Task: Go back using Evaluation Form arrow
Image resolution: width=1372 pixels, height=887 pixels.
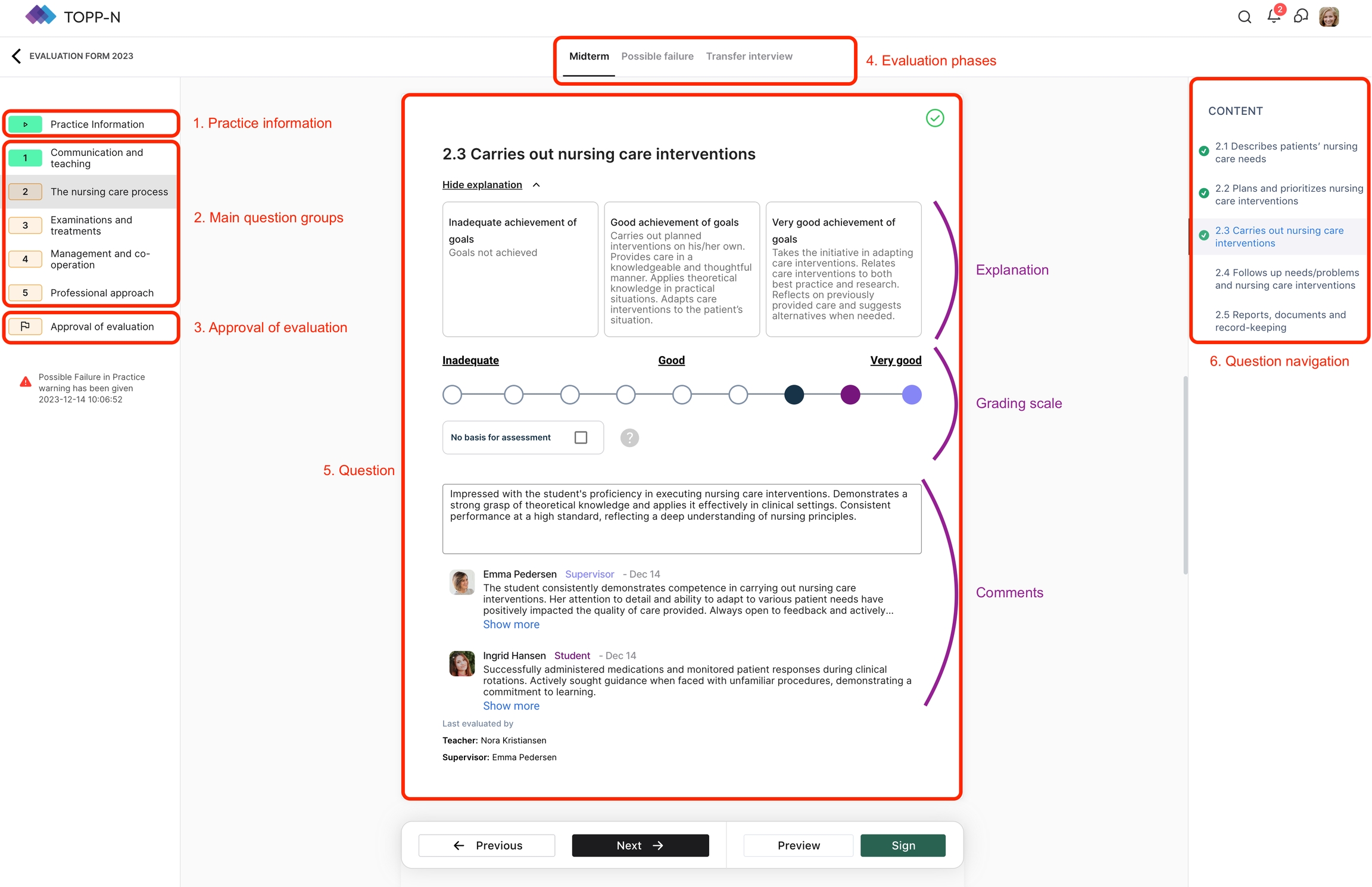Action: [17, 56]
